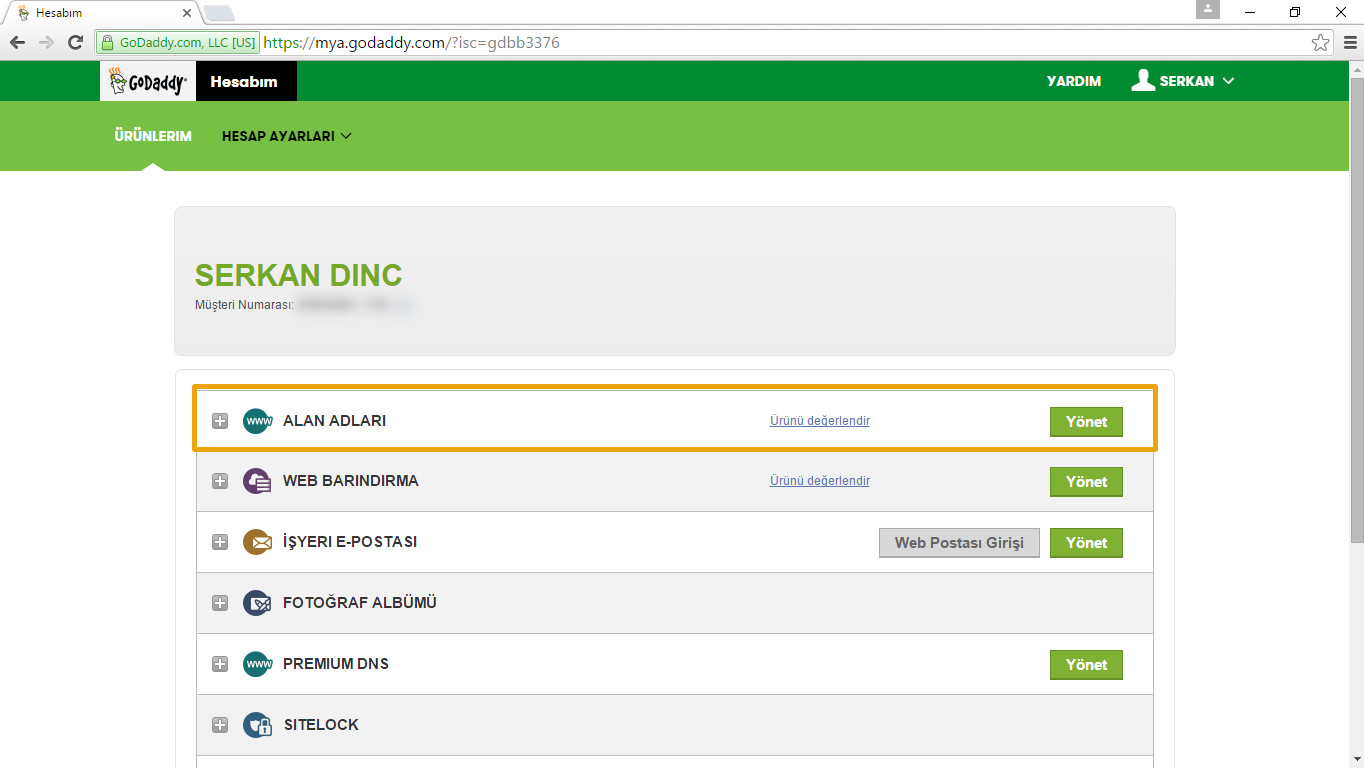Open a new browser tab
Viewport: 1364px width, 768px height.
[219, 13]
